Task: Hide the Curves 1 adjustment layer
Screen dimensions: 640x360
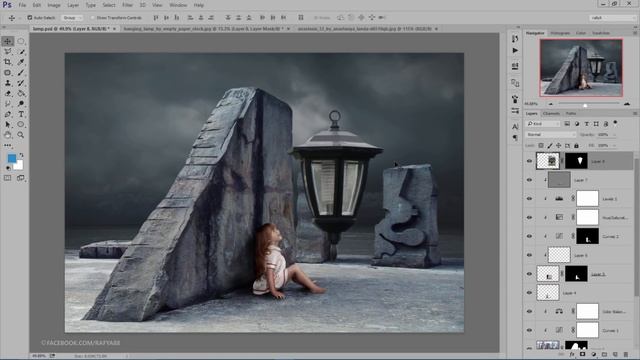Action: pos(529,330)
